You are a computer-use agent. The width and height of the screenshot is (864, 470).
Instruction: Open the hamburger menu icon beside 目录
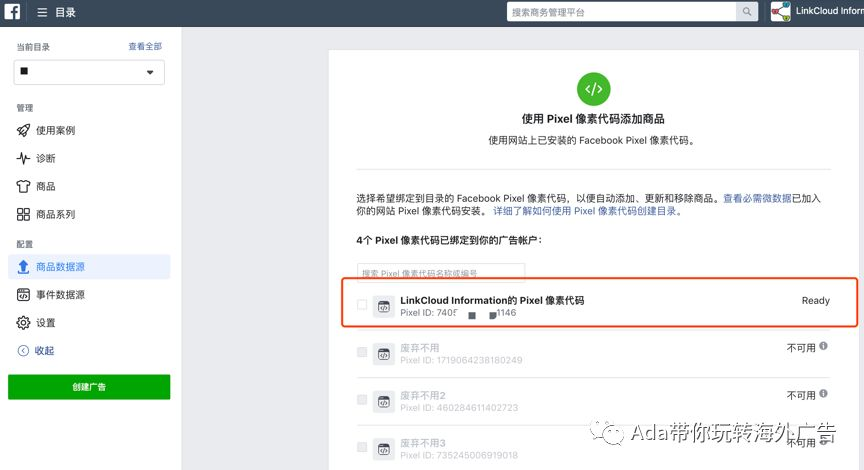42,12
